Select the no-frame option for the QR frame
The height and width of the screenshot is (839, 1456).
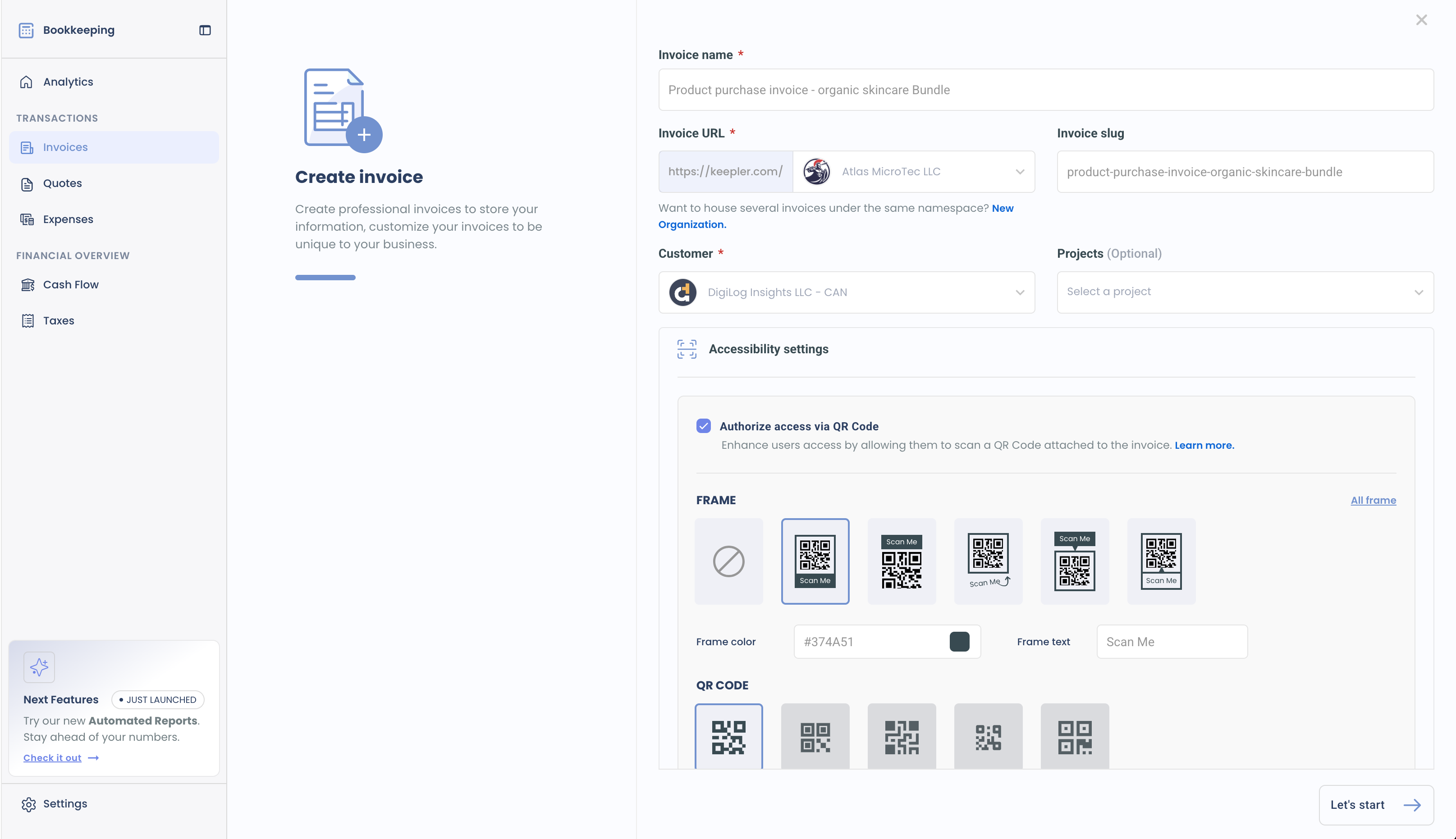point(728,561)
